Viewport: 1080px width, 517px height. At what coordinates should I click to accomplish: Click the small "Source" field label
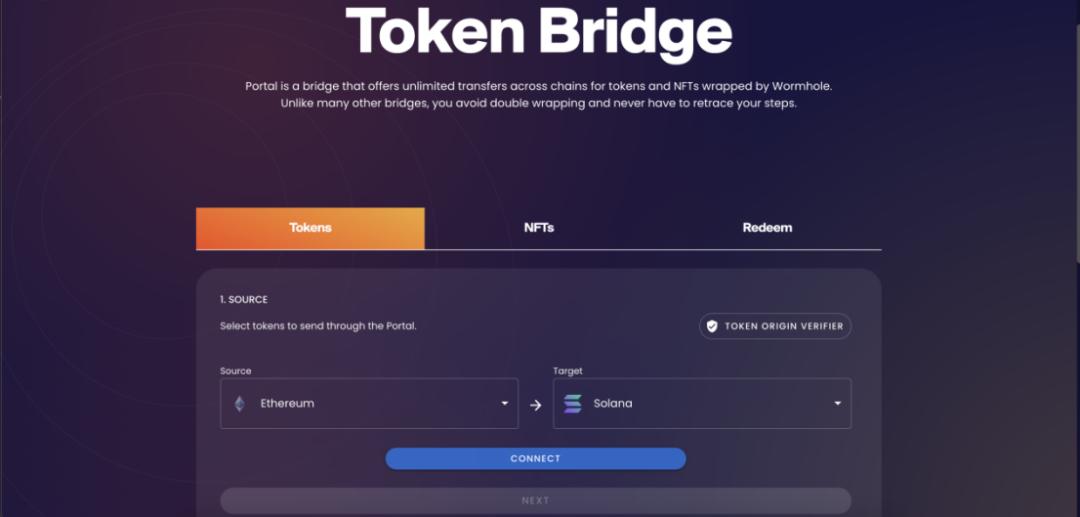236,371
